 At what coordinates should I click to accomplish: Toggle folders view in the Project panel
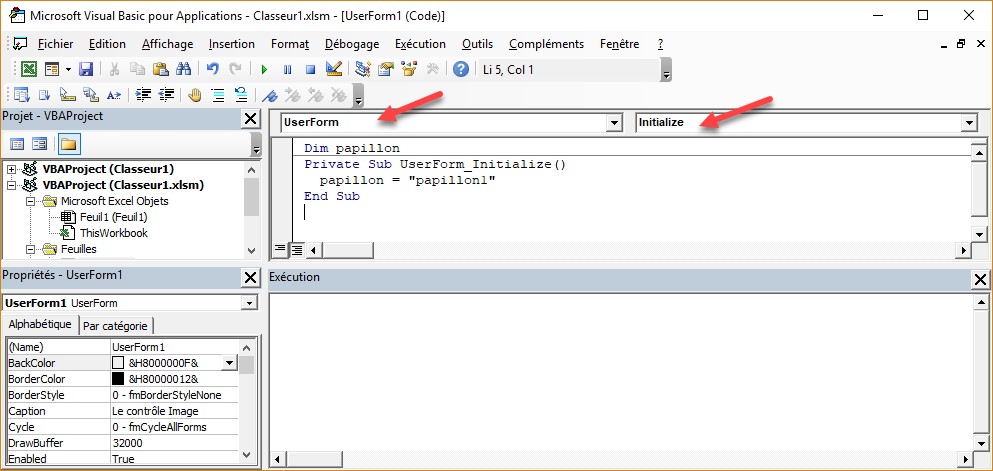click(x=68, y=144)
